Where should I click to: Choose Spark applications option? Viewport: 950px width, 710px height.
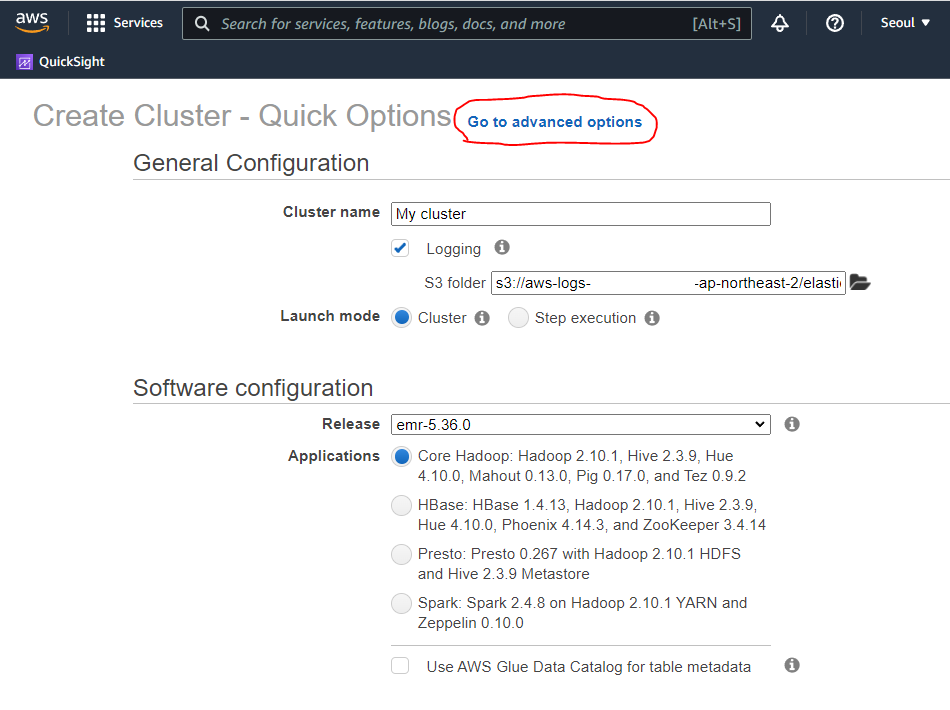point(401,603)
